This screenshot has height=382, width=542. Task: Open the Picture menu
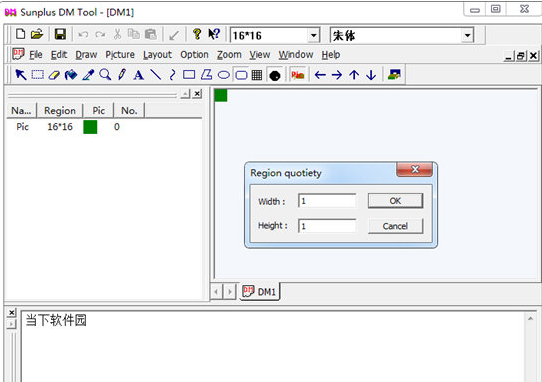[120, 55]
